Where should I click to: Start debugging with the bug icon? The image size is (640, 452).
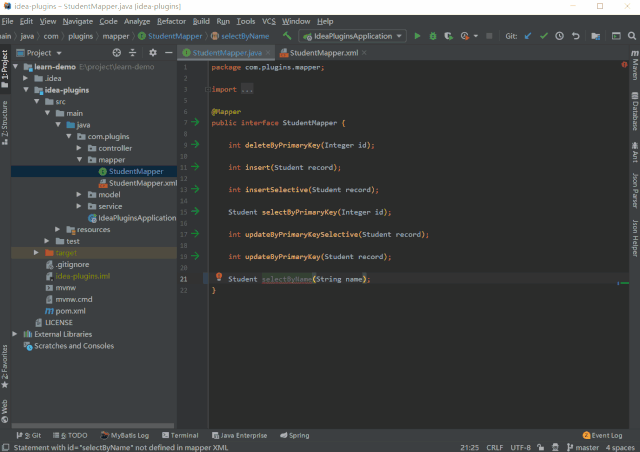coord(433,36)
